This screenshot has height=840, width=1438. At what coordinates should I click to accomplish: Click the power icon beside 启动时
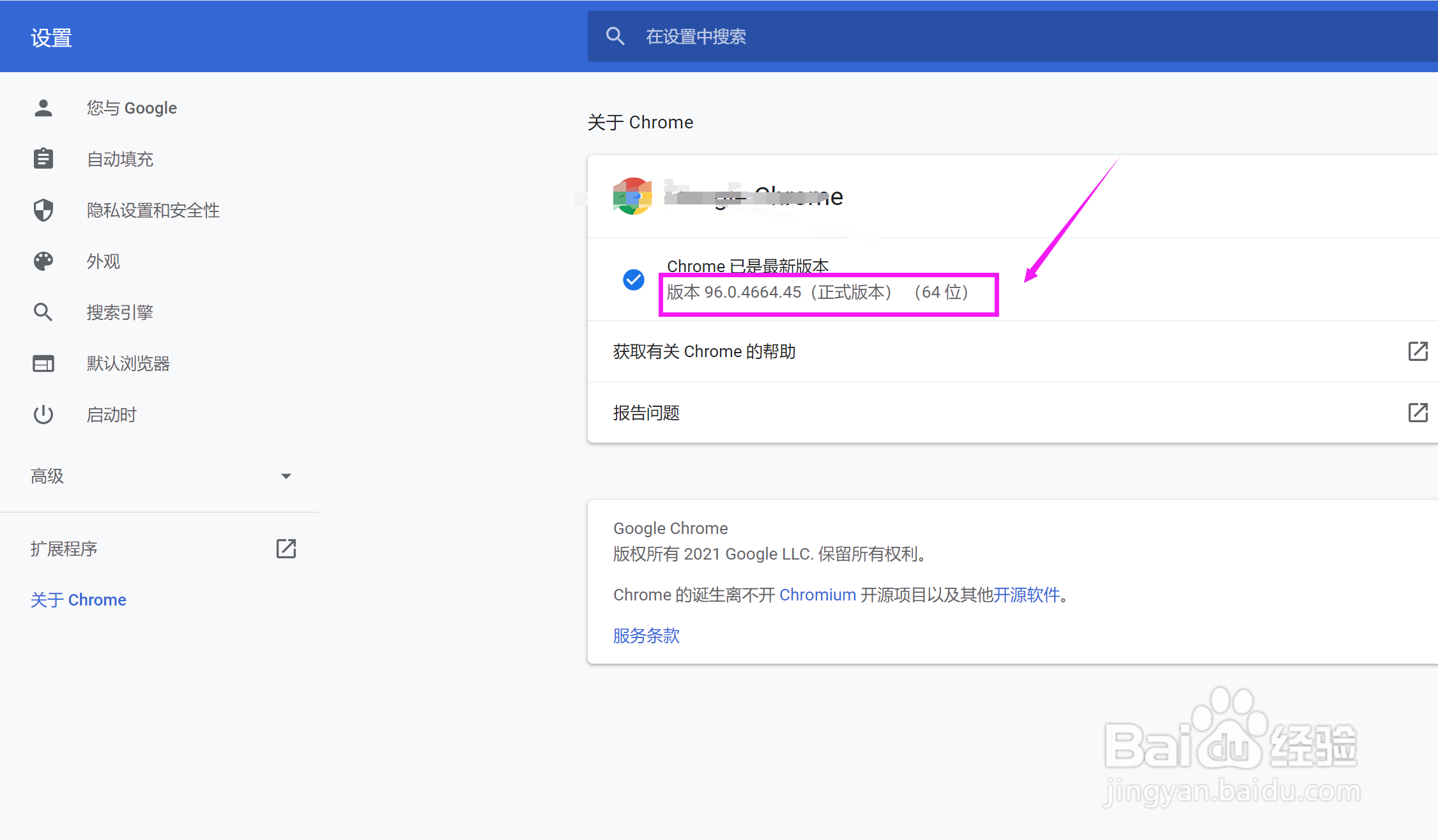[43, 415]
